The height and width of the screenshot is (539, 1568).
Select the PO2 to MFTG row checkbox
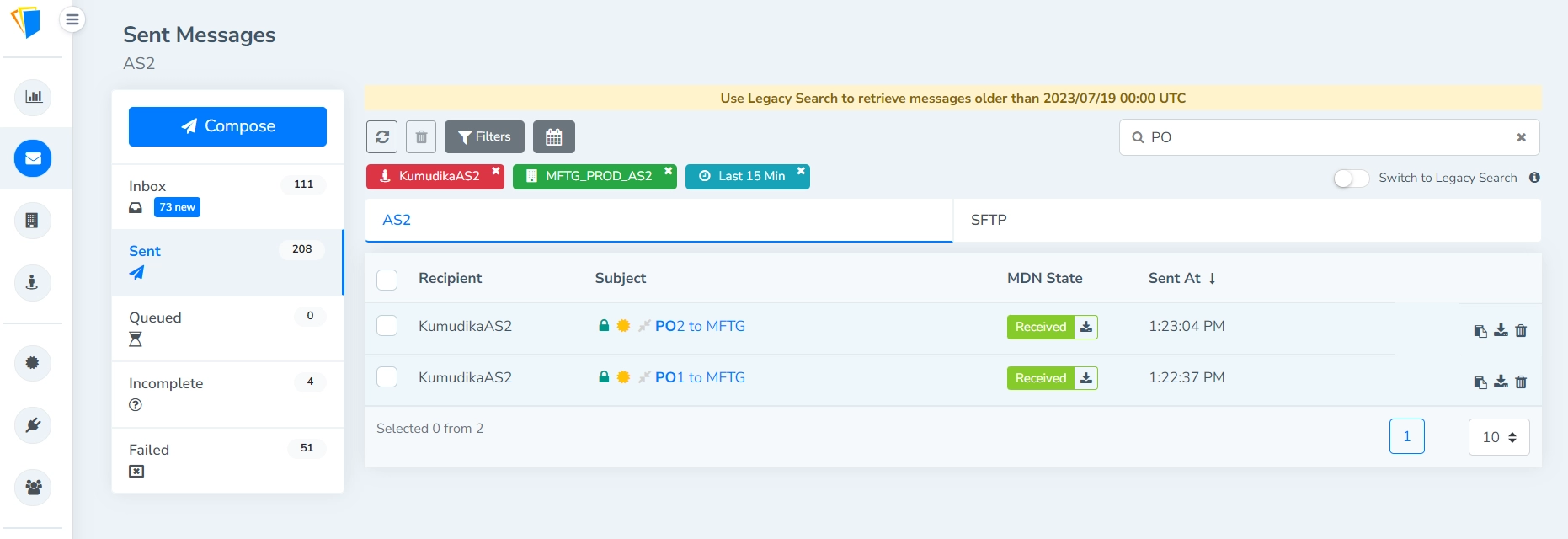coord(387,326)
